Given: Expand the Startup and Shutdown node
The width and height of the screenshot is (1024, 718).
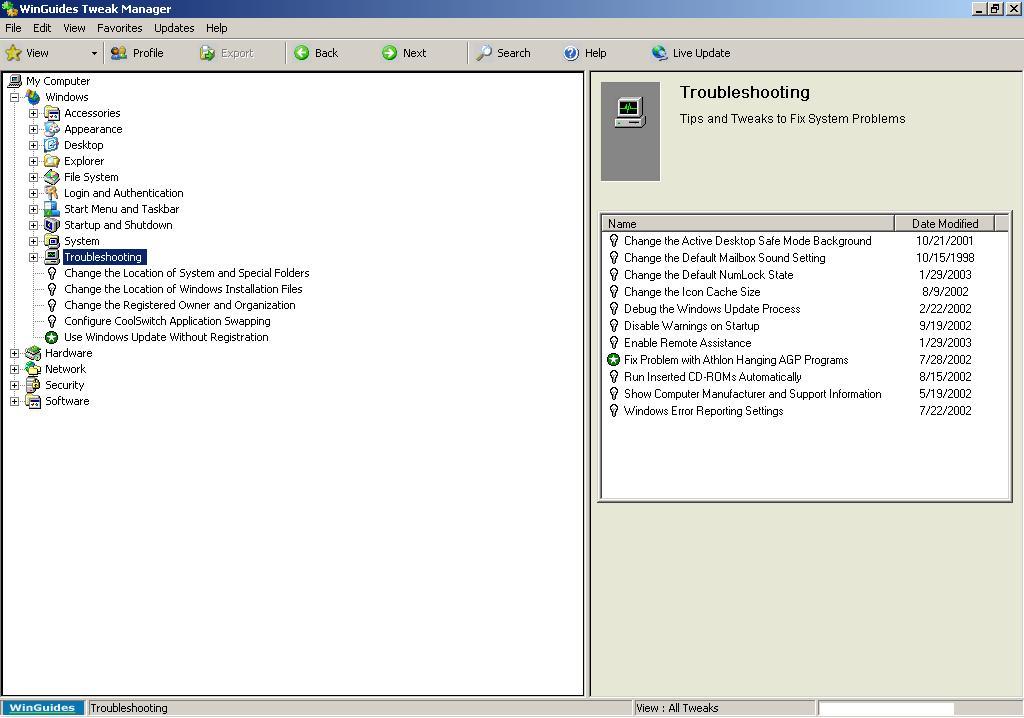Looking at the screenshot, I should click(x=33, y=225).
